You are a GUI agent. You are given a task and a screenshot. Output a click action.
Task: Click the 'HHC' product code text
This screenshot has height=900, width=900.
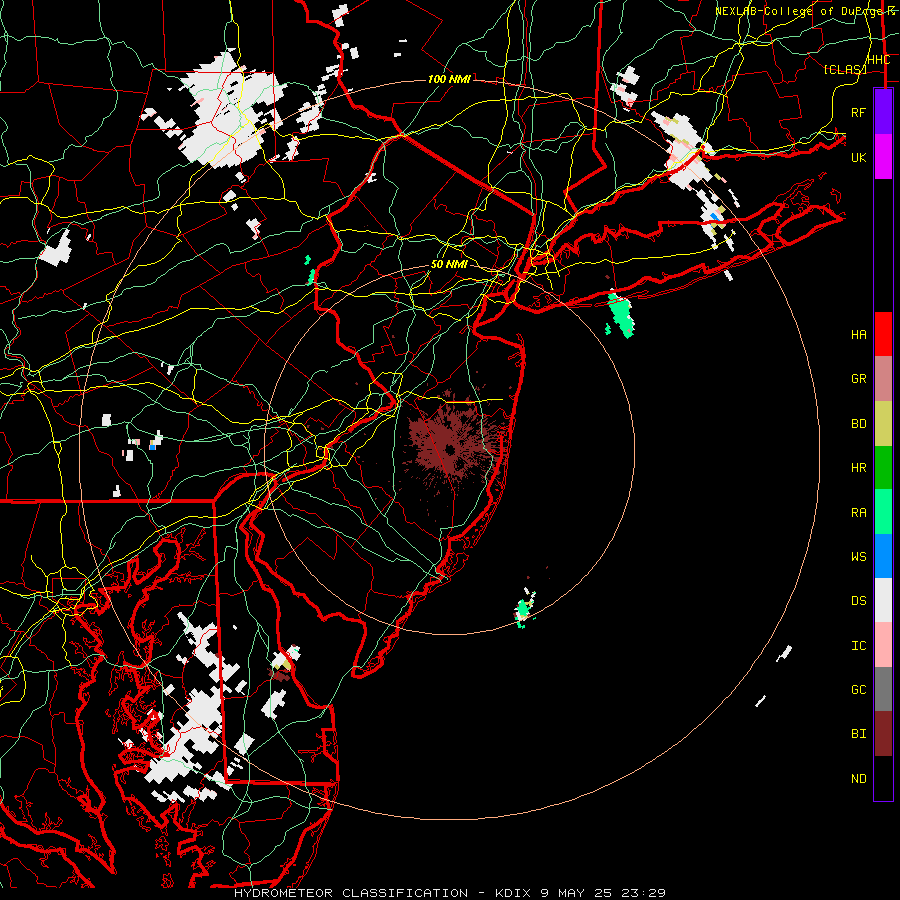pos(878,60)
